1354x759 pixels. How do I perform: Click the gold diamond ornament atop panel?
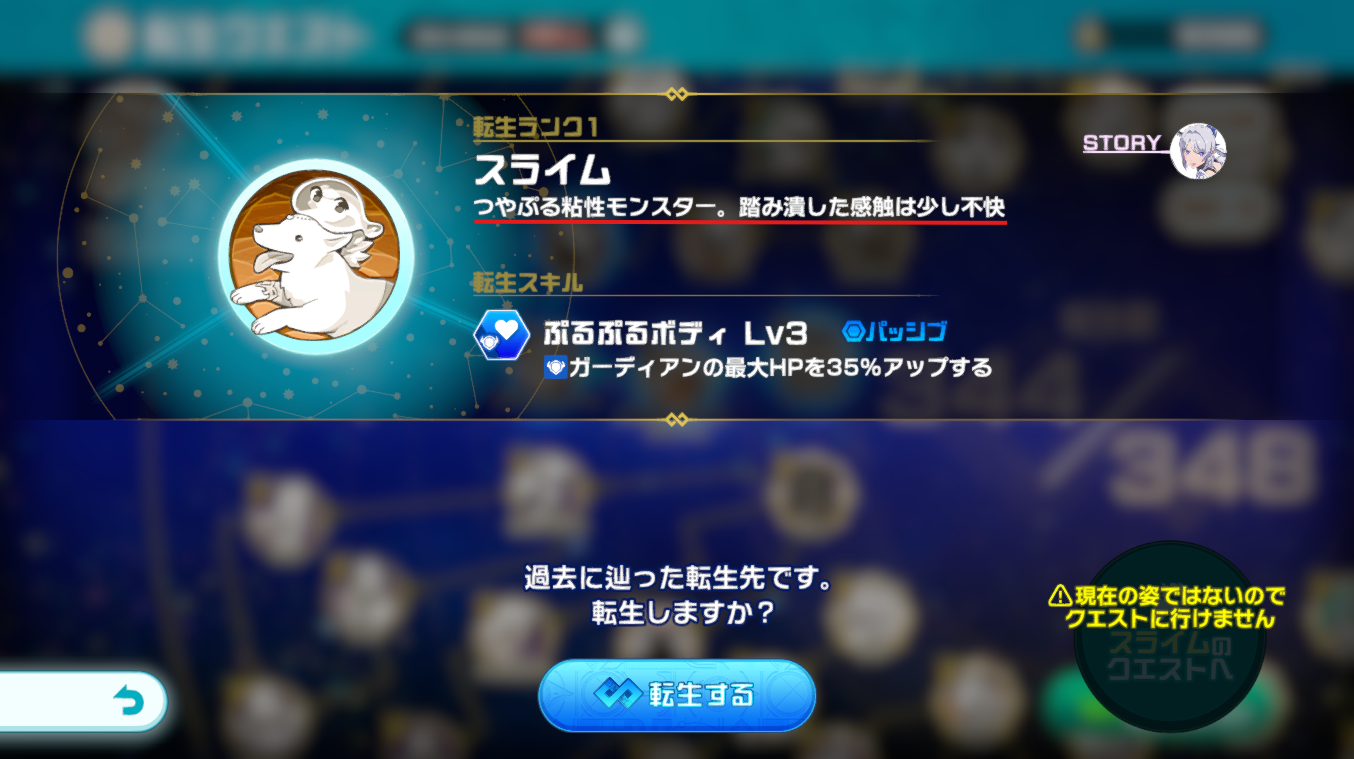pyautogui.click(x=676, y=94)
